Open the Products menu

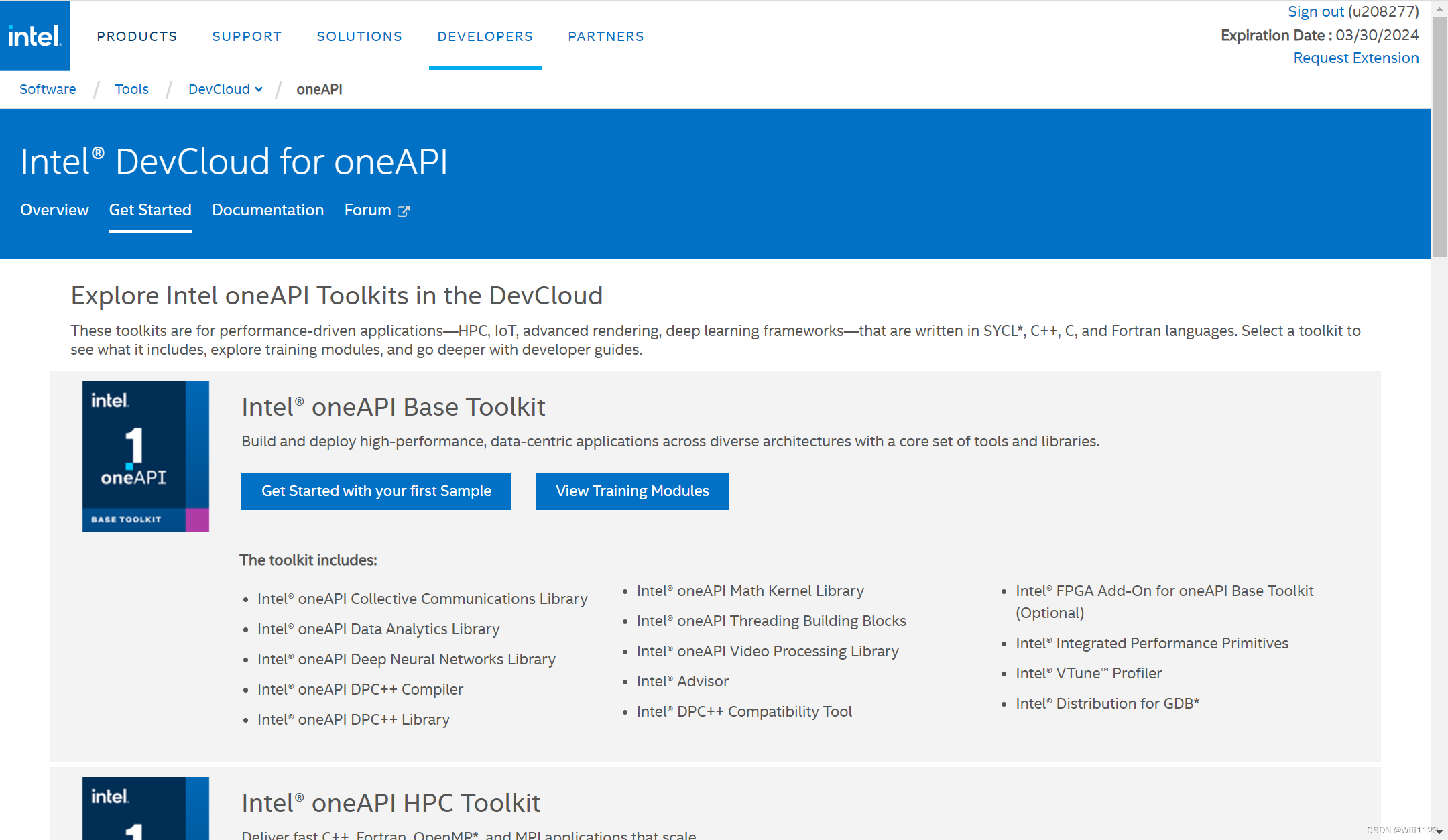pos(137,36)
